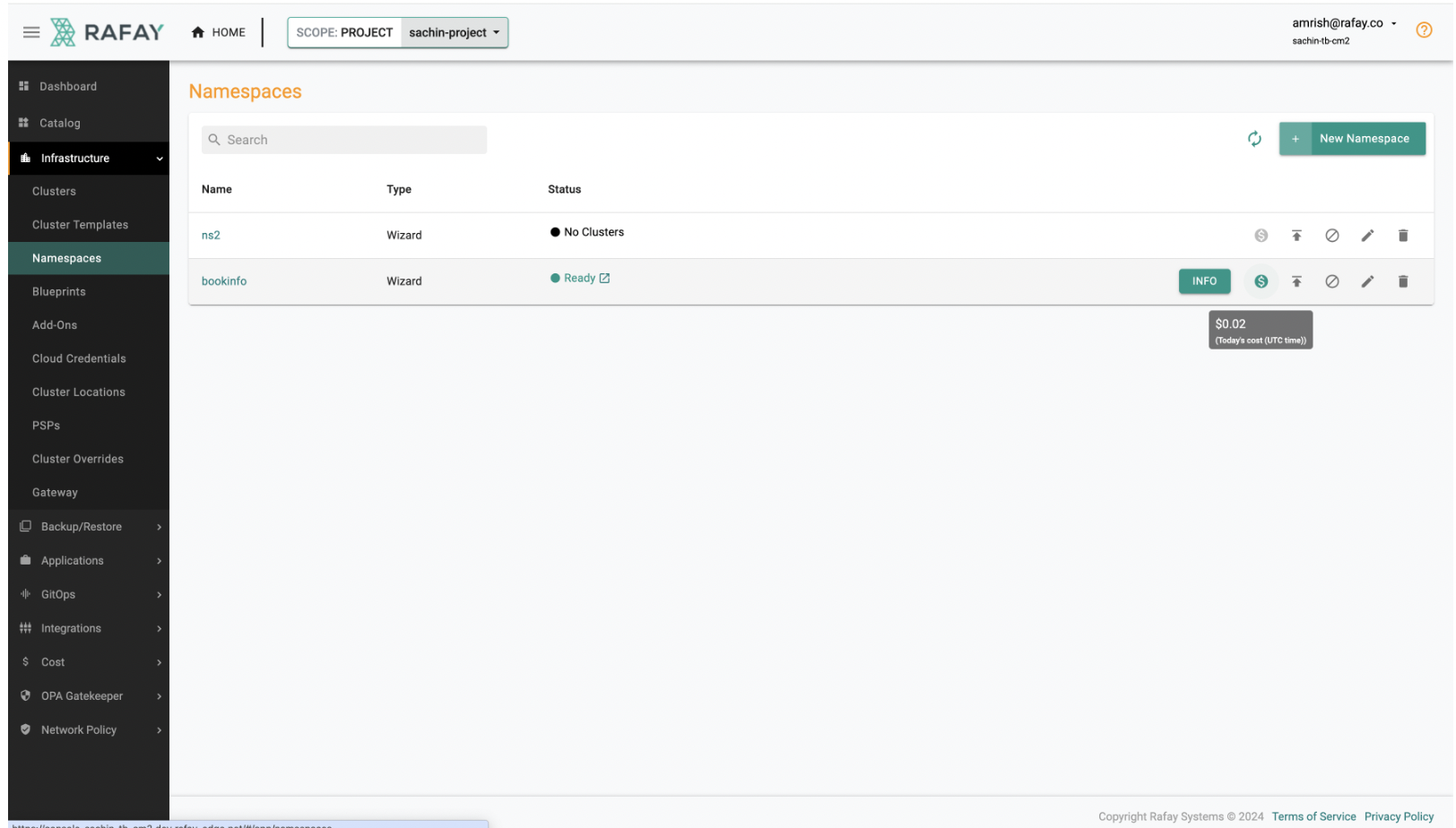Expand the Integrations section
The width and height of the screenshot is (1456, 828).
pyautogui.click(x=89, y=628)
